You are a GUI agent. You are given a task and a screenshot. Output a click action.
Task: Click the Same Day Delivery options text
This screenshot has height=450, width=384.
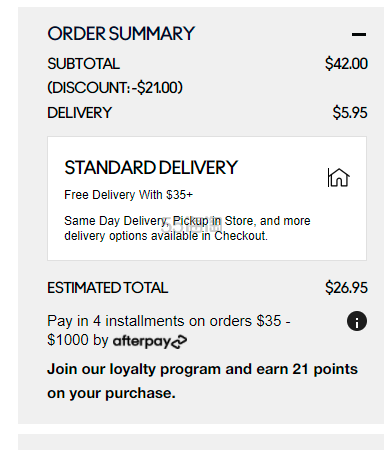click(187, 228)
